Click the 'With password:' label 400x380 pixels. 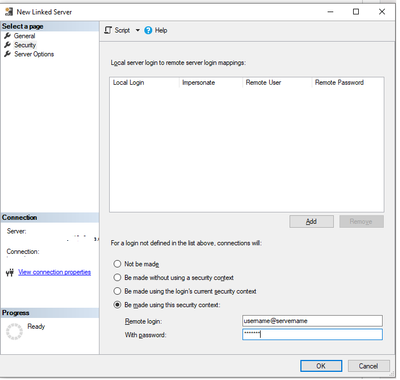(x=145, y=335)
